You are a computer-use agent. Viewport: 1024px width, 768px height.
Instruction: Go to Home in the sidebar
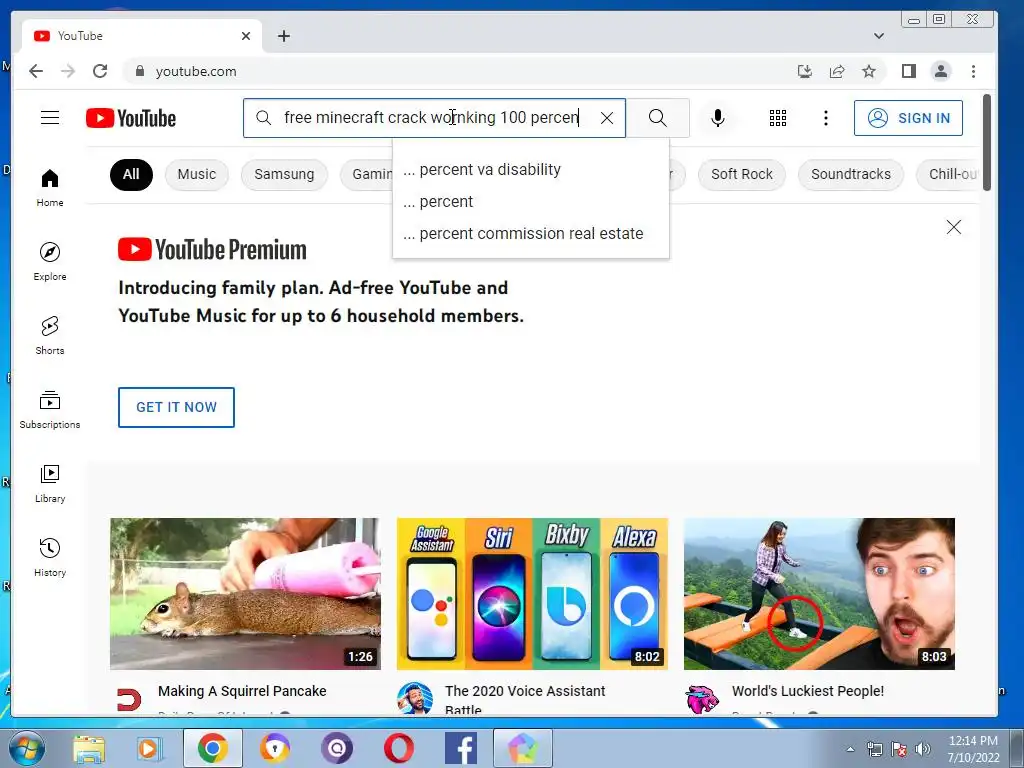50,187
